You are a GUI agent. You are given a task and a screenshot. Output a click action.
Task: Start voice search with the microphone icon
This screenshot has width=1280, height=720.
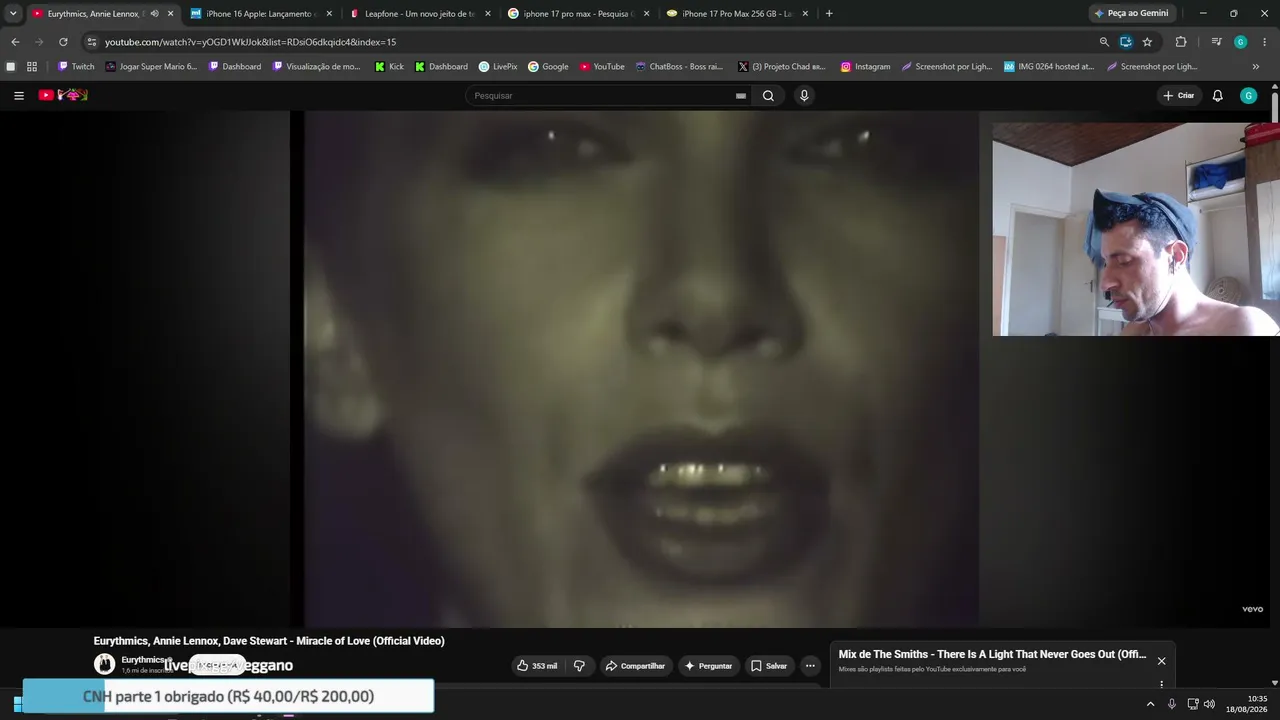tap(804, 96)
